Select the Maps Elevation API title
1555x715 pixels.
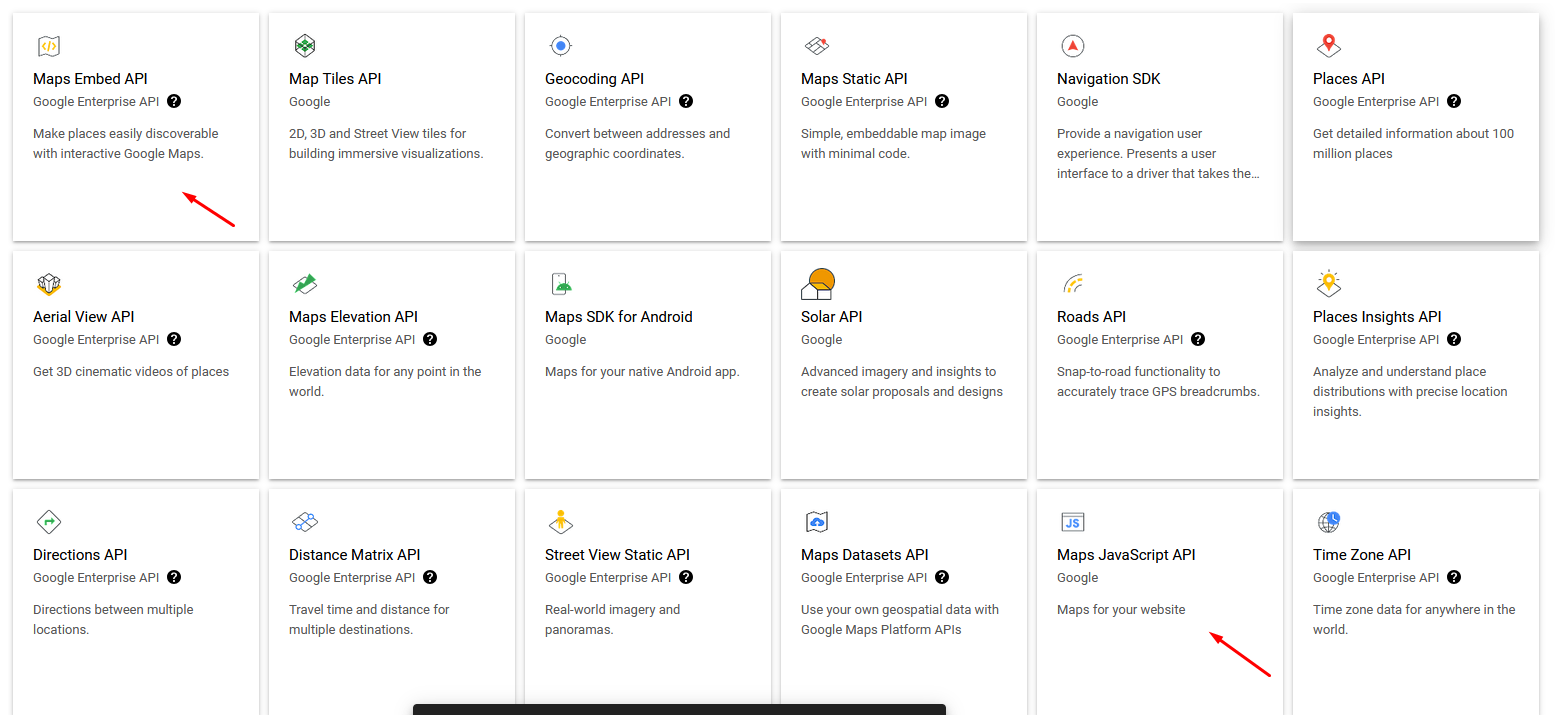point(353,317)
